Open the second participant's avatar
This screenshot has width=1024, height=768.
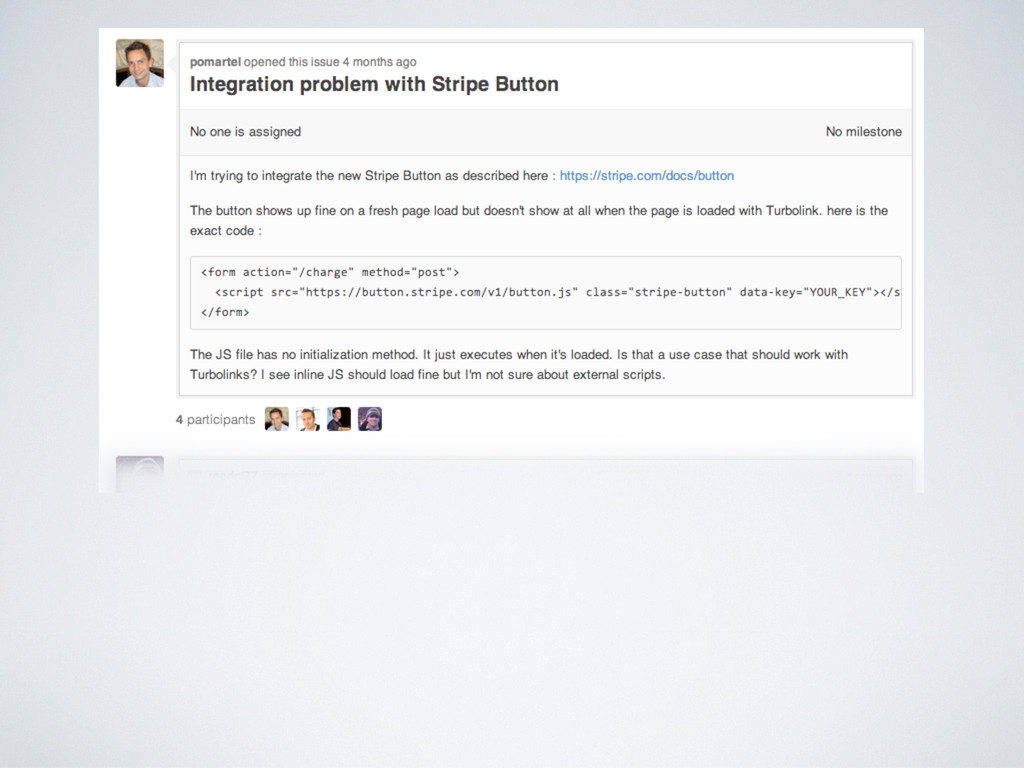(308, 419)
